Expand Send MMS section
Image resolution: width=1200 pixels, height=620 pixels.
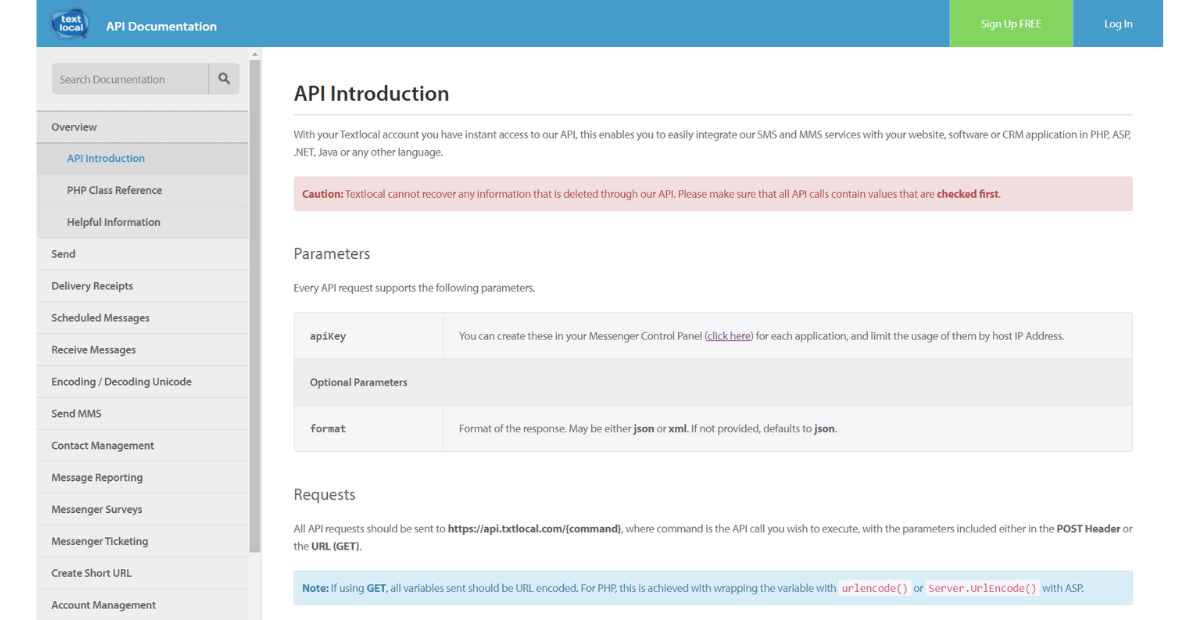coord(142,414)
